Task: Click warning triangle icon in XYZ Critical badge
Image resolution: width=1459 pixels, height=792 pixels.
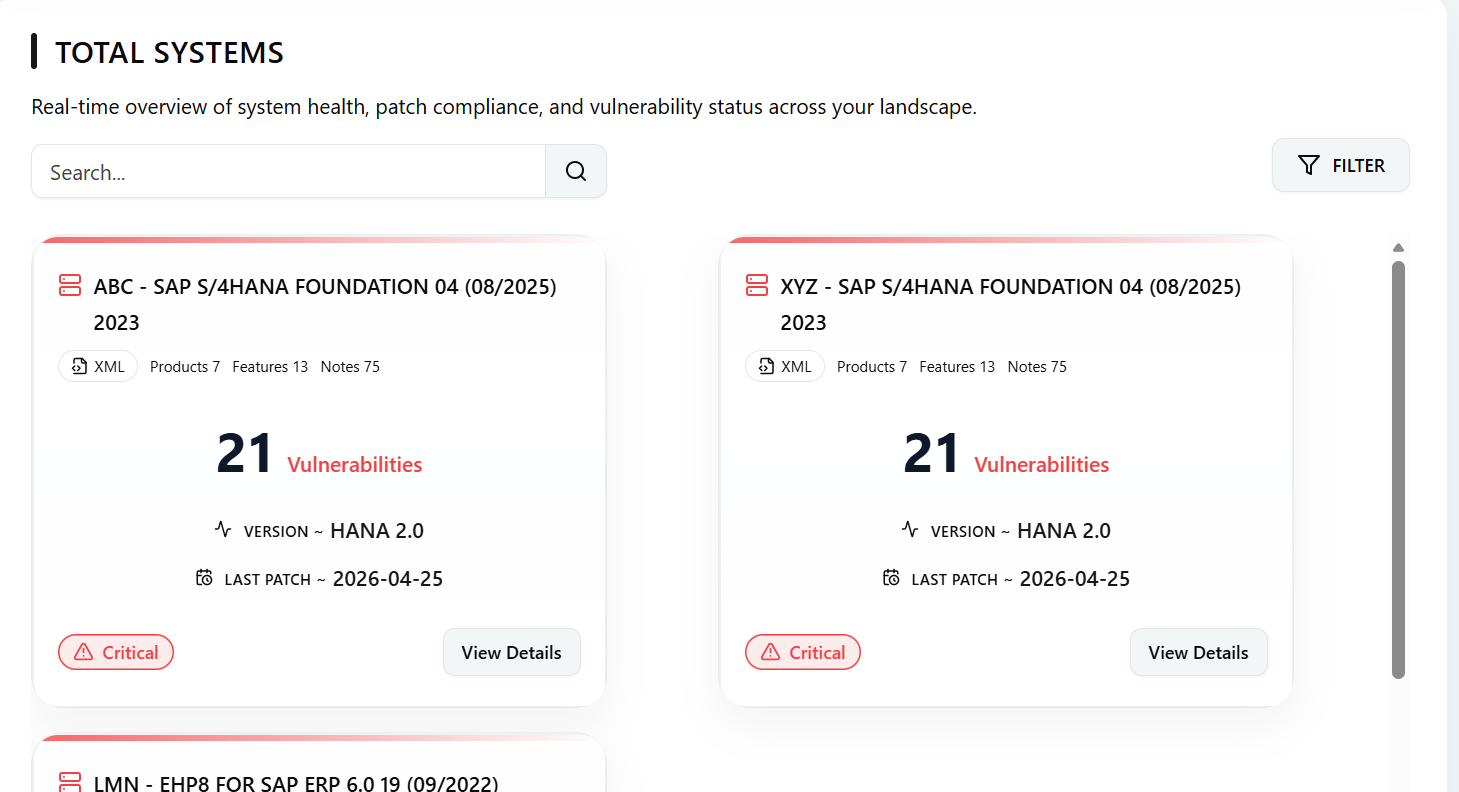Action: pos(771,652)
